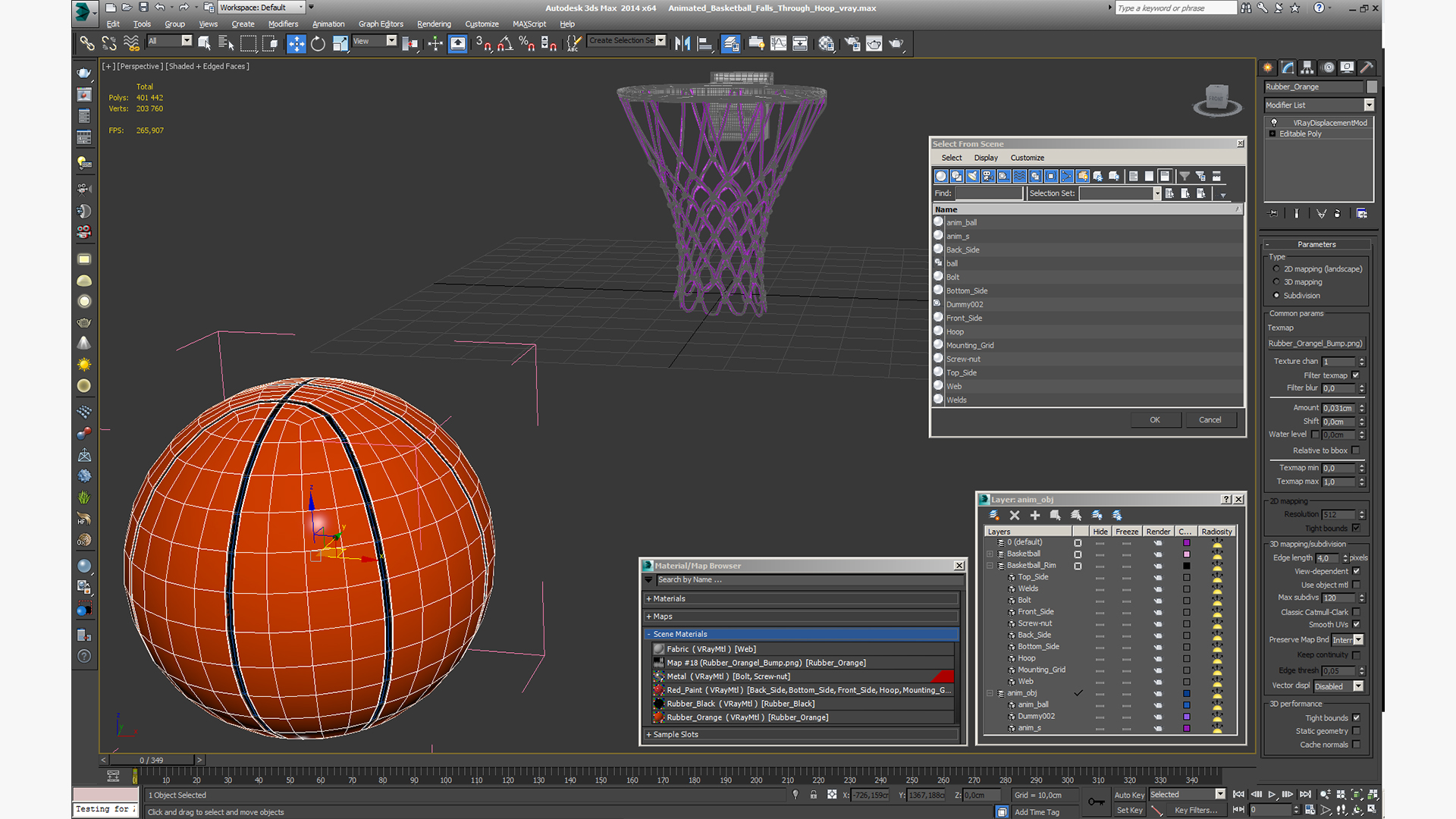This screenshot has width=1456, height=819.
Task: Switch to the Create command panel
Action: (1268, 67)
